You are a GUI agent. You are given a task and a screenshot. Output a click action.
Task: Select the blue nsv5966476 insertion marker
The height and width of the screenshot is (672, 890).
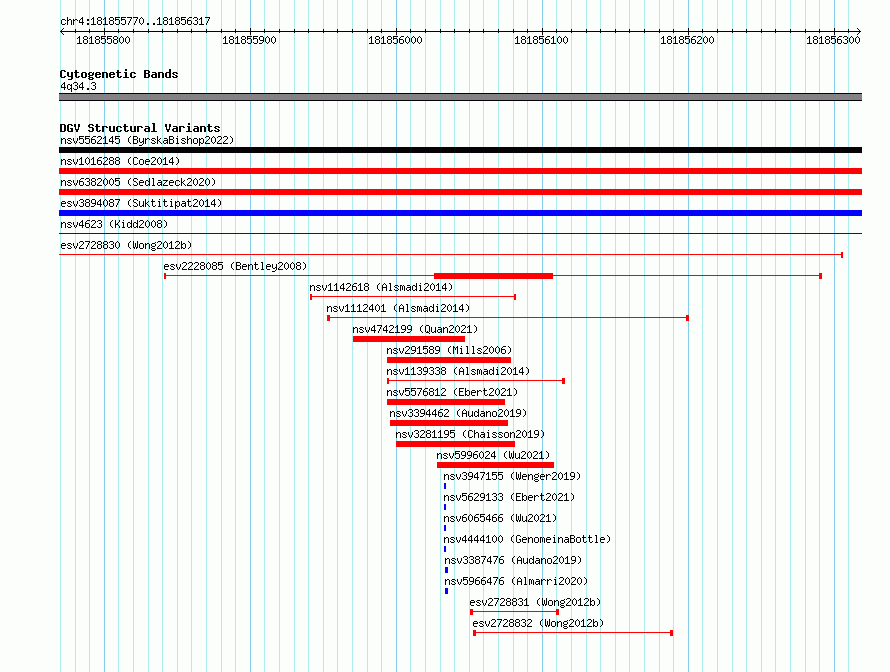pos(447,591)
